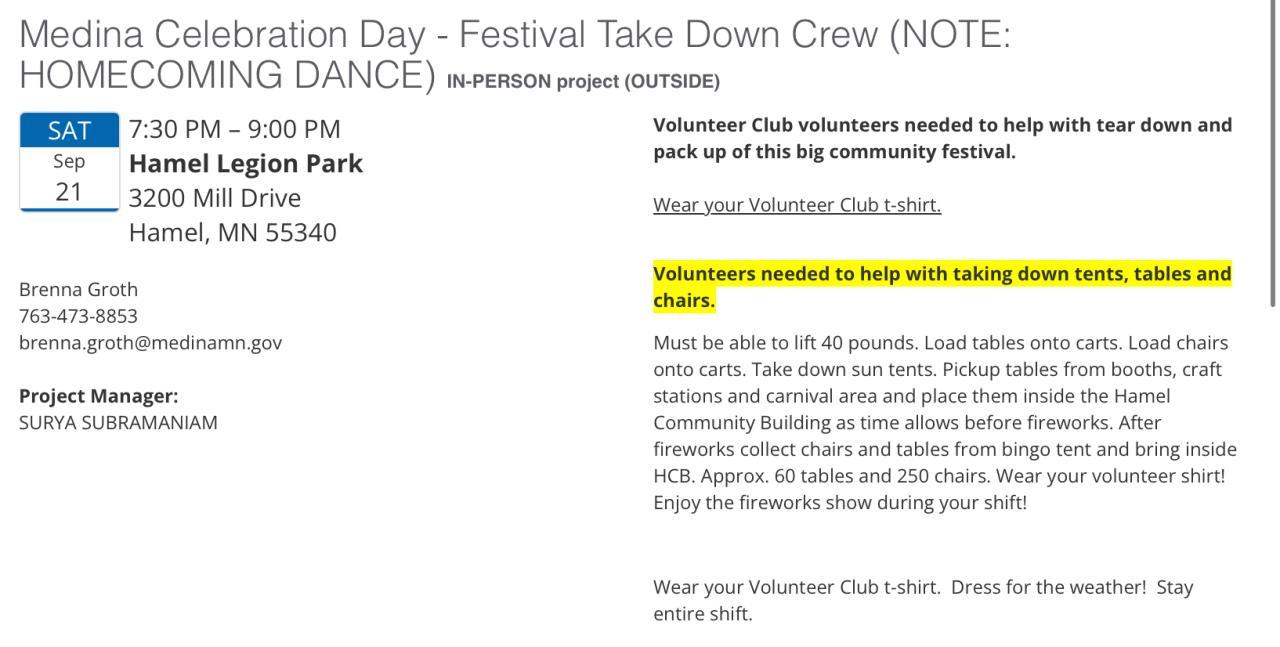This screenshot has height=647, width=1280.
Task: Click the Hamel, MN 55340 city line
Action: point(233,233)
